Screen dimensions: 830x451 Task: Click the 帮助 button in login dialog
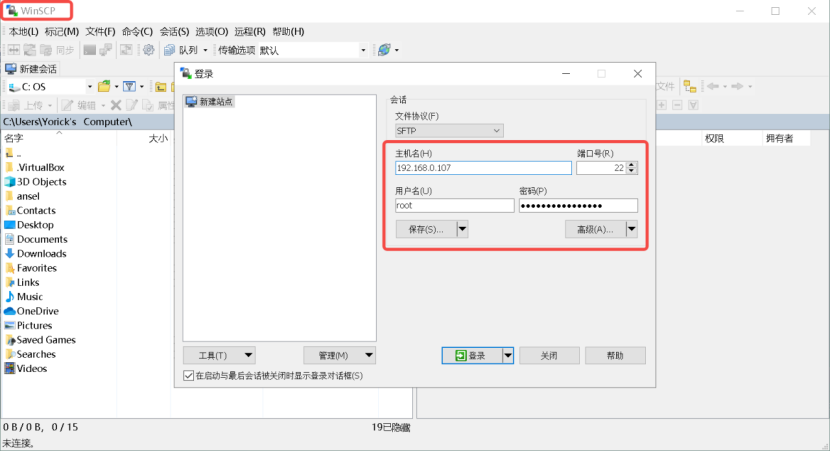click(x=615, y=356)
